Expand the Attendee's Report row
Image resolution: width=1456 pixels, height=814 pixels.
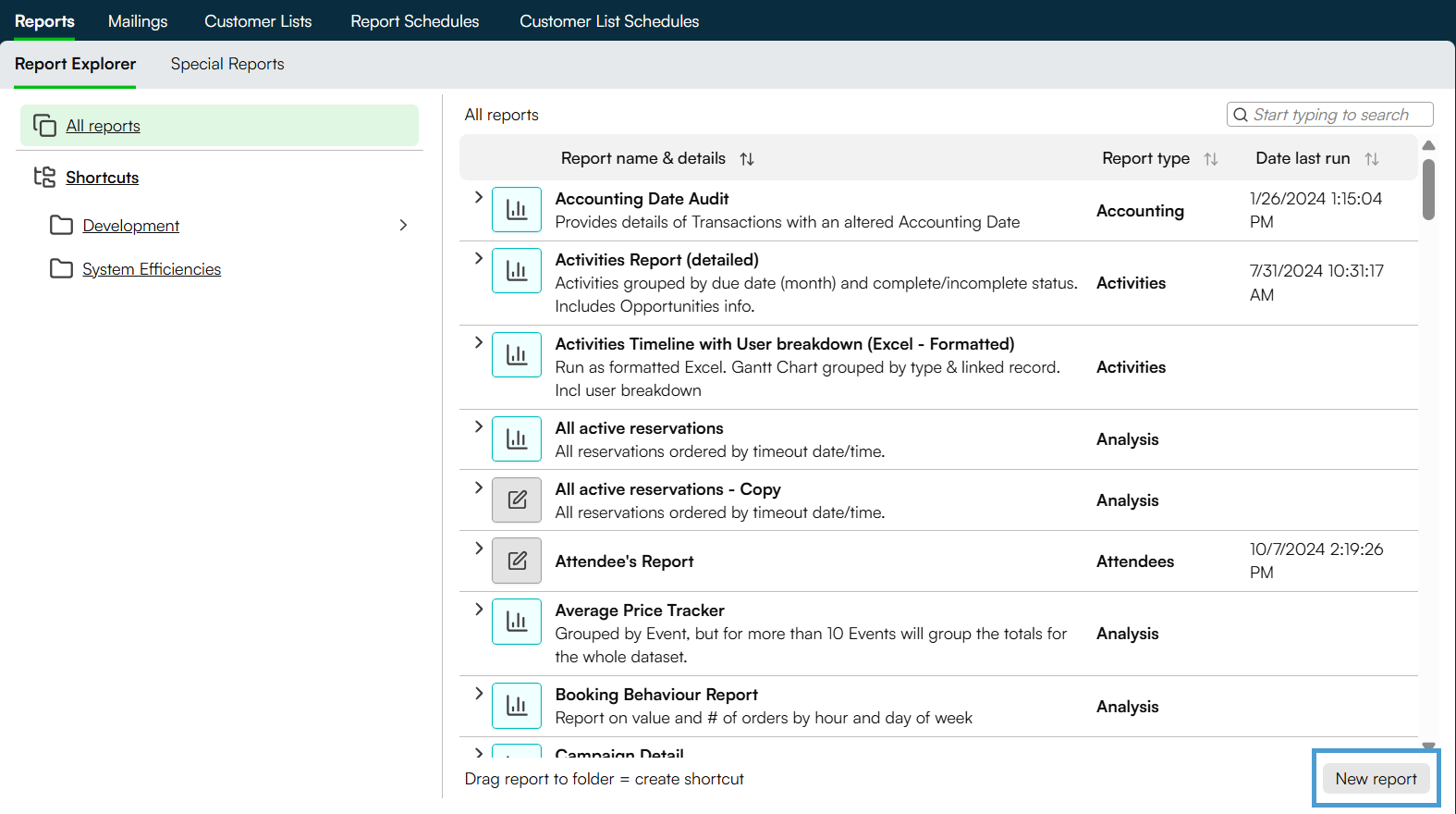pos(478,549)
